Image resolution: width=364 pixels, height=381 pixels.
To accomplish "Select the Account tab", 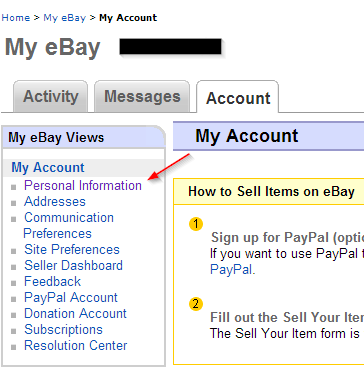I will (238, 97).
